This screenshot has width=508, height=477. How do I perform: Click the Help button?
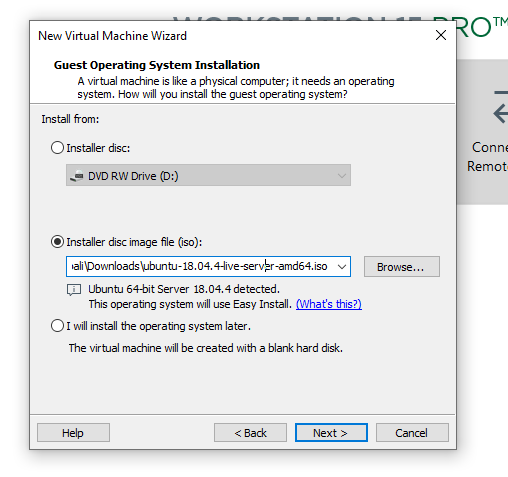[x=73, y=433]
